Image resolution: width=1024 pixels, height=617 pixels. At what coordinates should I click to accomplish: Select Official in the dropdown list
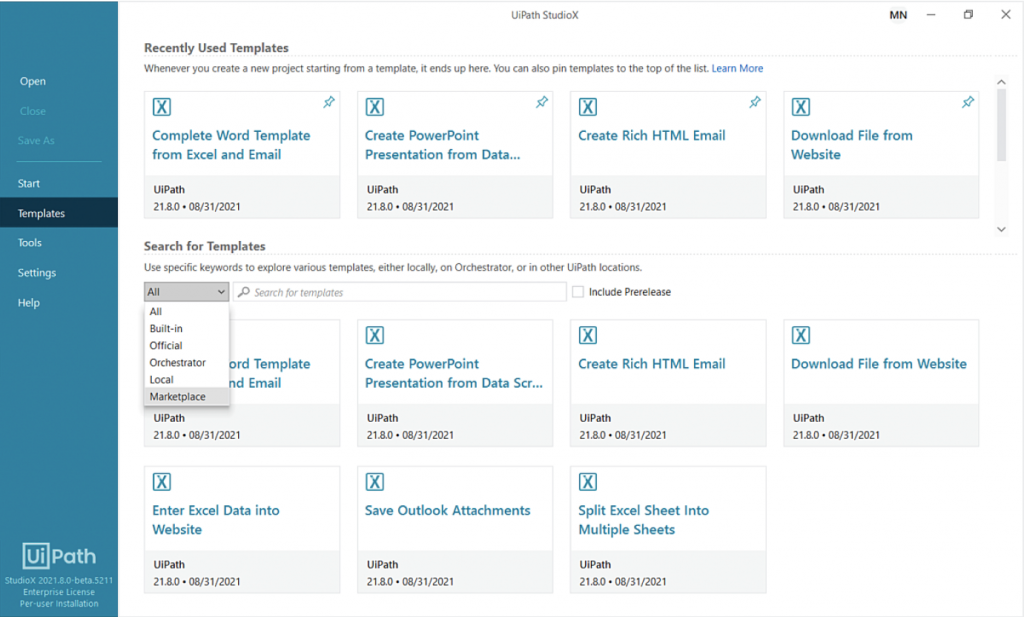(x=186, y=345)
